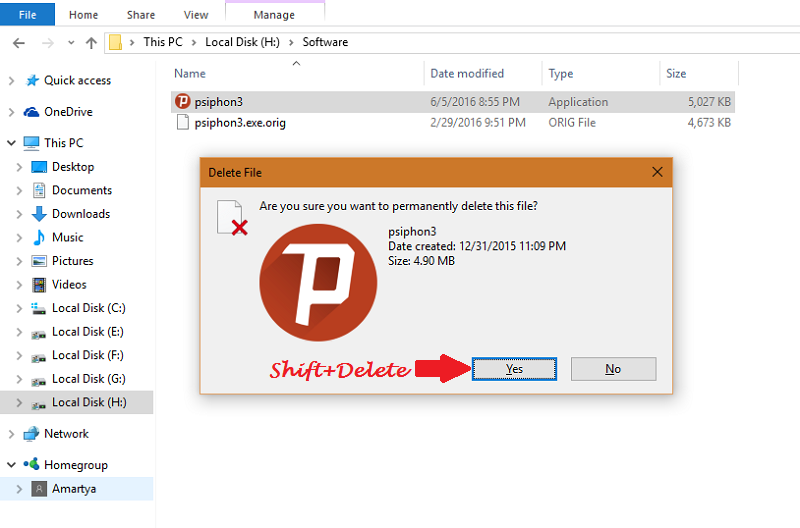
Task: Go forward with the right arrow button
Action: [x=47, y=43]
